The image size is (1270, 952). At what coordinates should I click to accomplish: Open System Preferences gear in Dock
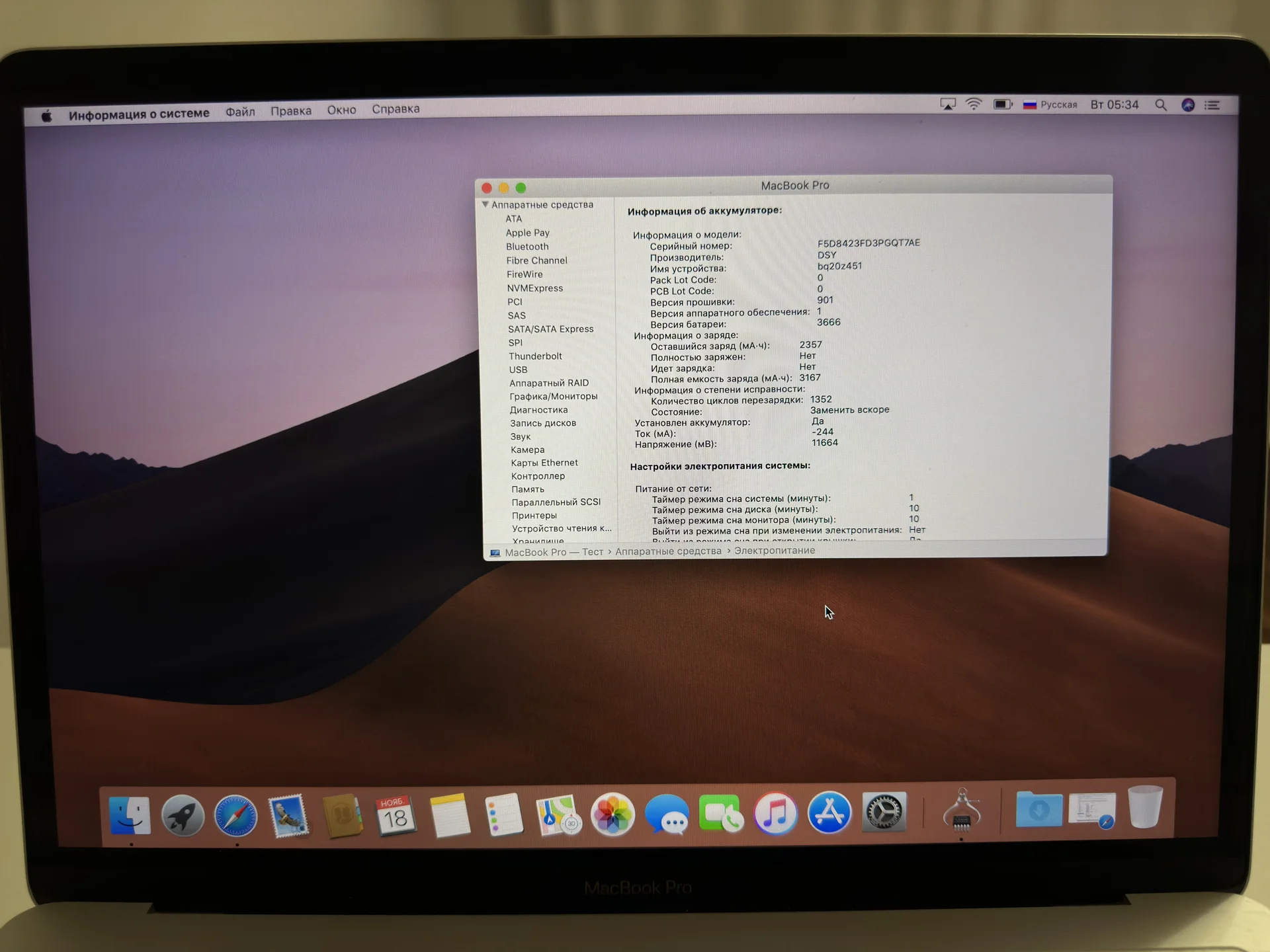click(884, 812)
